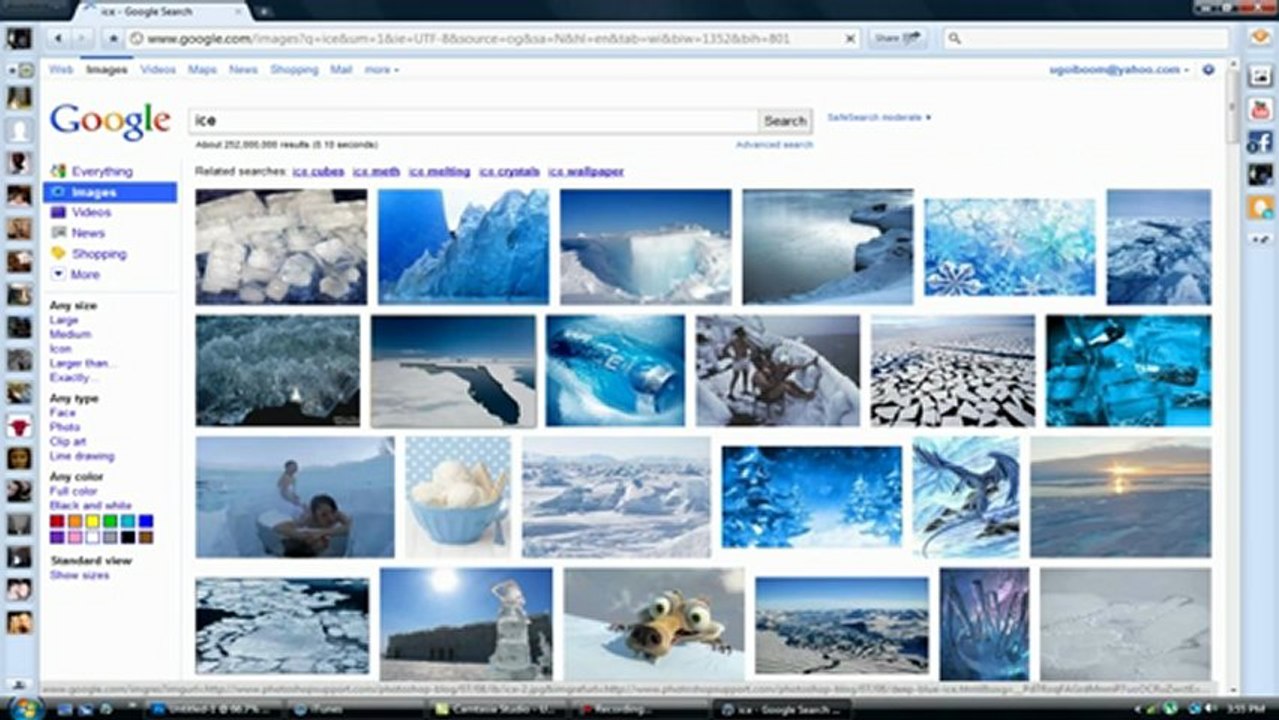Open News in the top navigation
1279x720 pixels.
coord(243,70)
